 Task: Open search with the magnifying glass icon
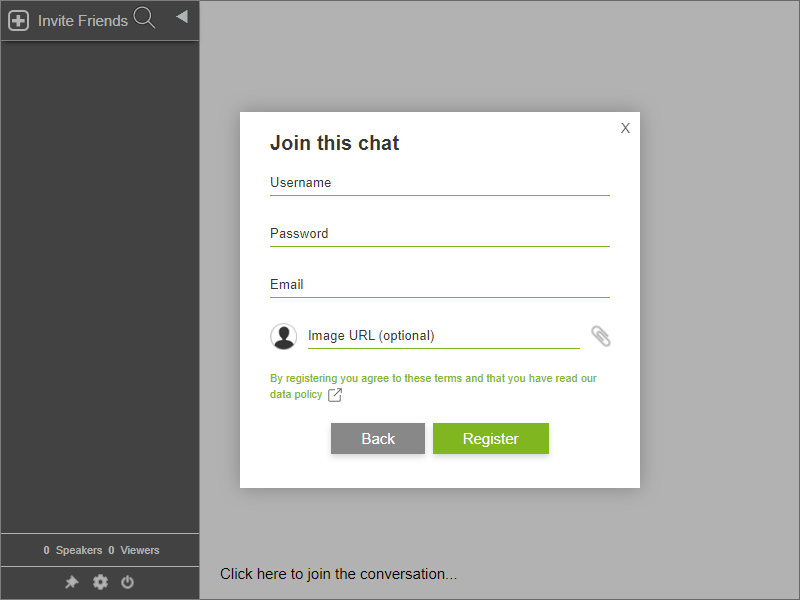[x=145, y=18]
